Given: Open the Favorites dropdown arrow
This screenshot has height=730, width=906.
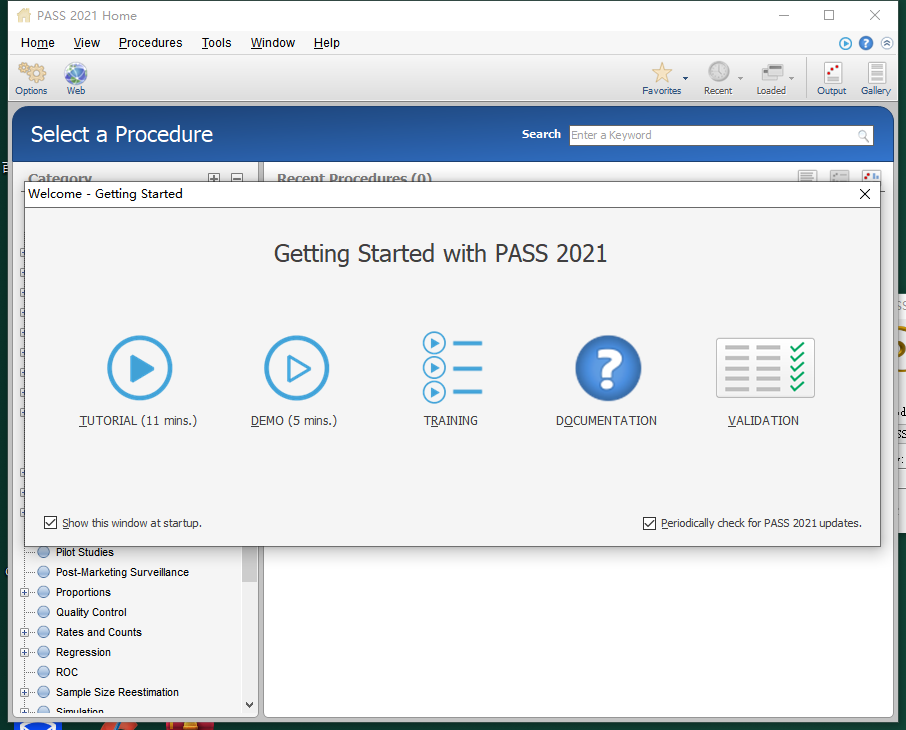Looking at the screenshot, I should [685, 78].
